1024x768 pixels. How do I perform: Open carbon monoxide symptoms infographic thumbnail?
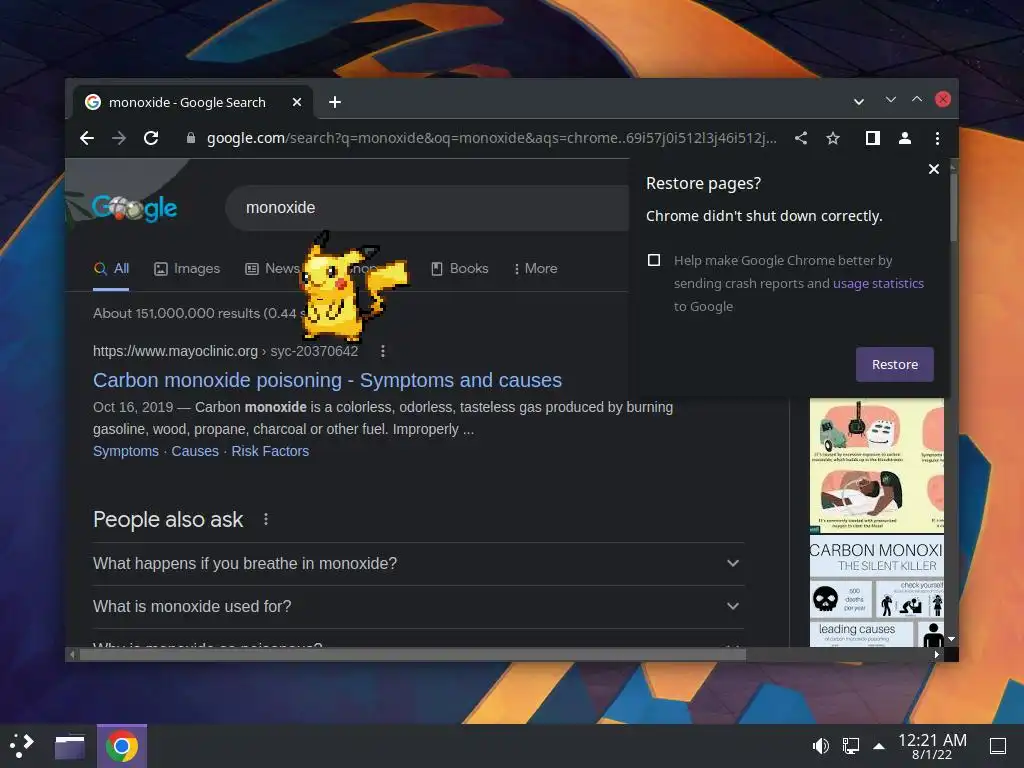pos(876,465)
